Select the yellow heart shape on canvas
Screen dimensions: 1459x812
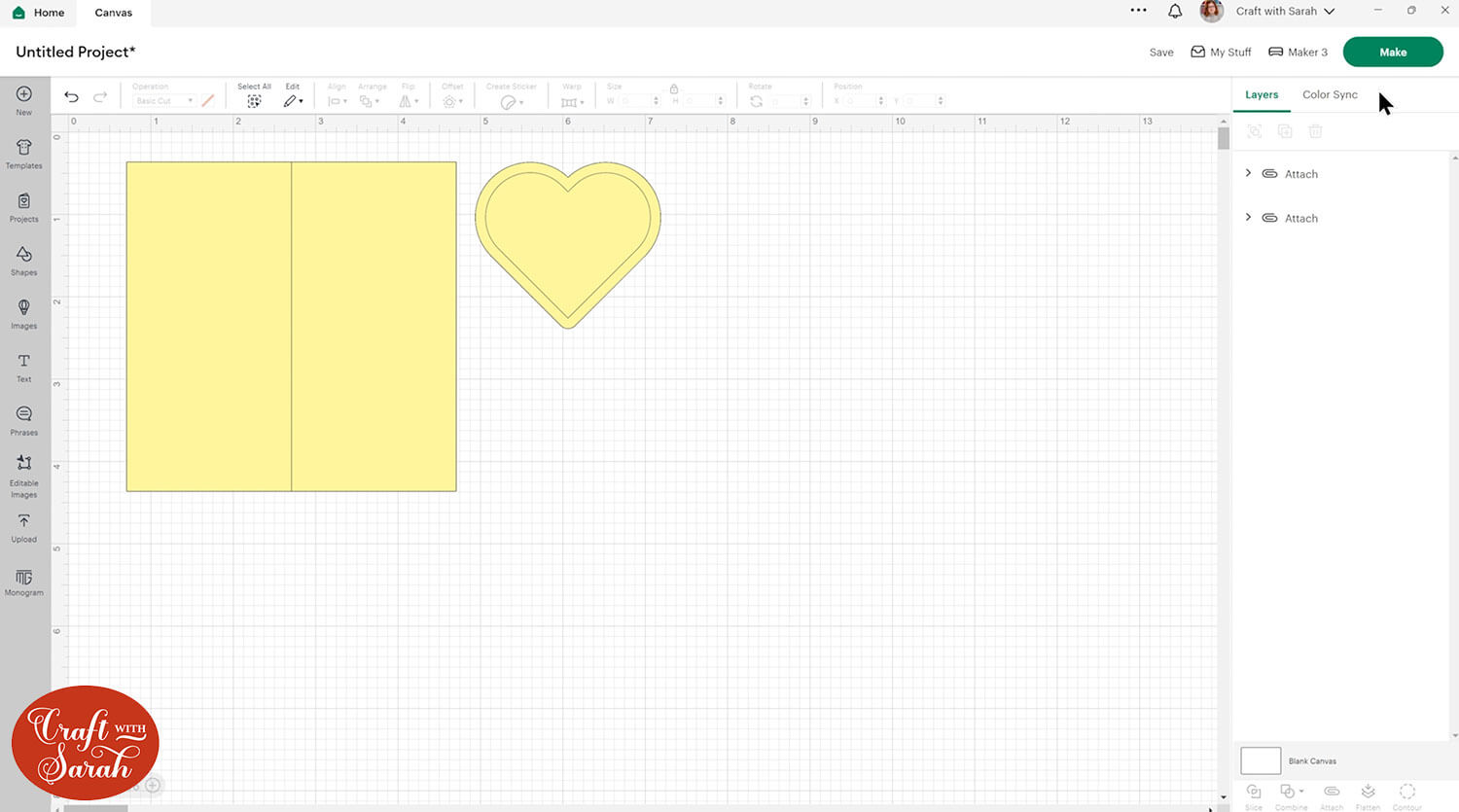568,243
